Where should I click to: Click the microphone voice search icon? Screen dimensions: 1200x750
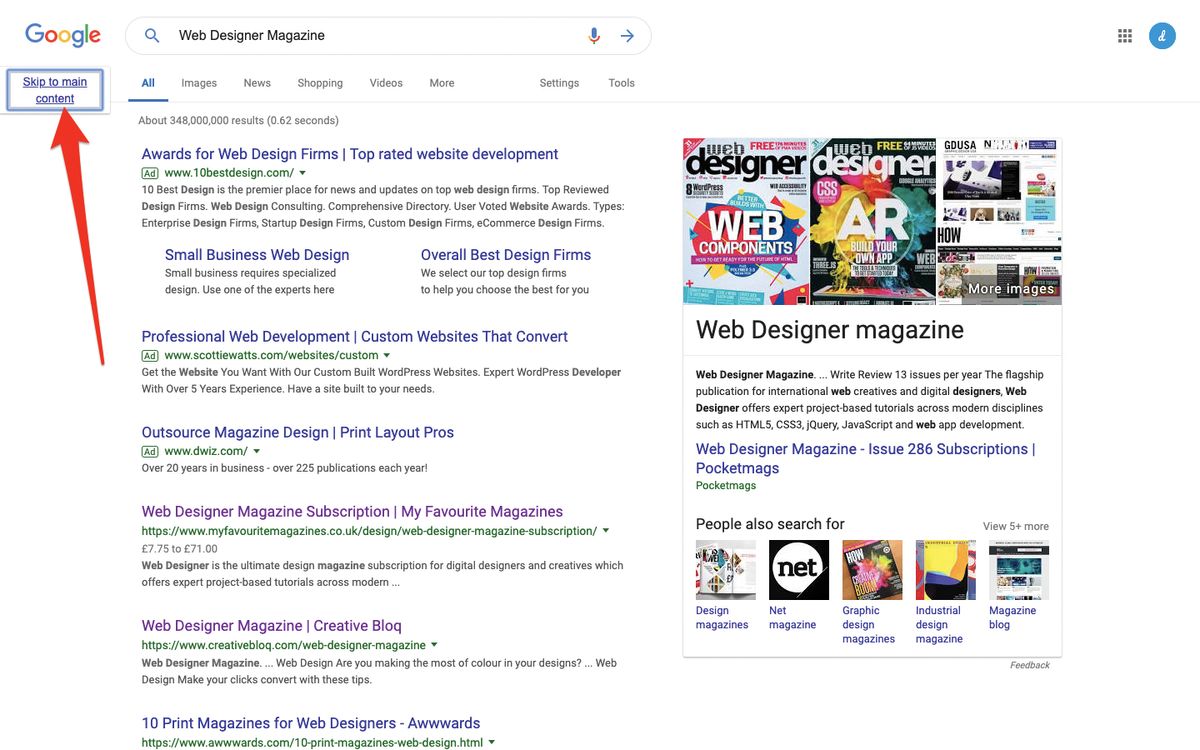[593, 35]
